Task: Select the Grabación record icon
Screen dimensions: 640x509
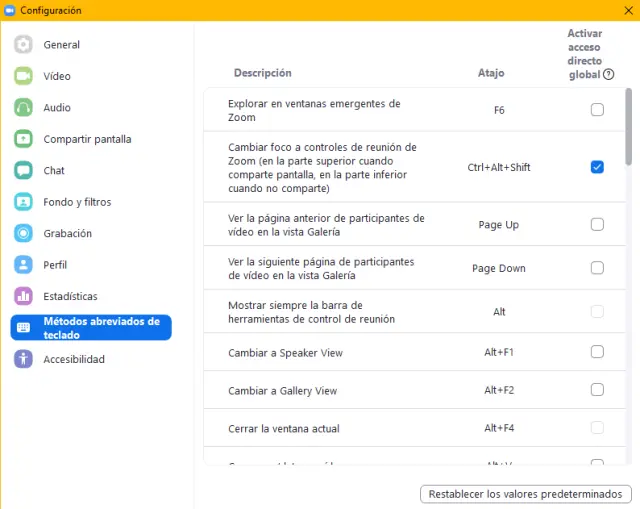Action: point(24,233)
